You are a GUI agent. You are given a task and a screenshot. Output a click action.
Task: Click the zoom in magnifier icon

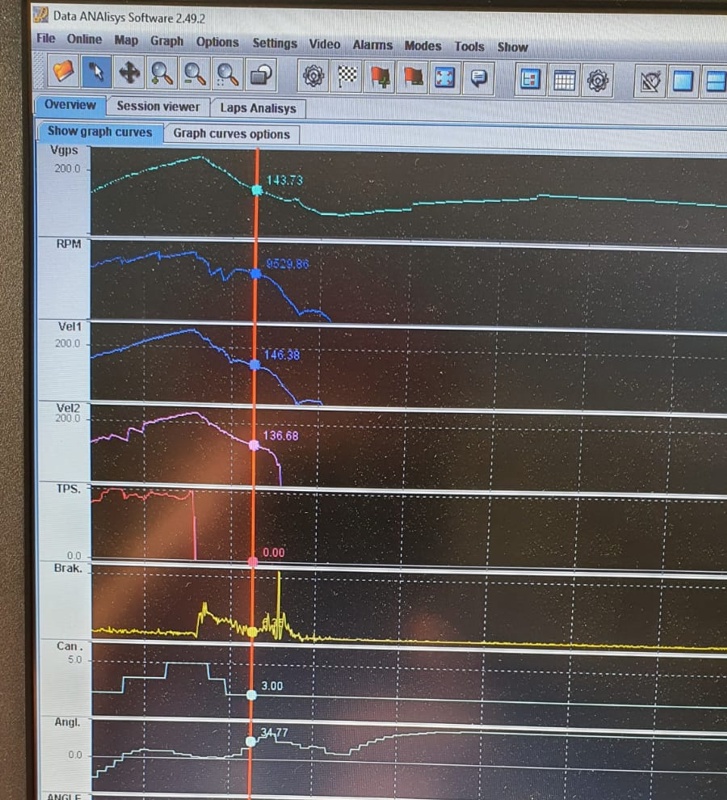(162, 73)
